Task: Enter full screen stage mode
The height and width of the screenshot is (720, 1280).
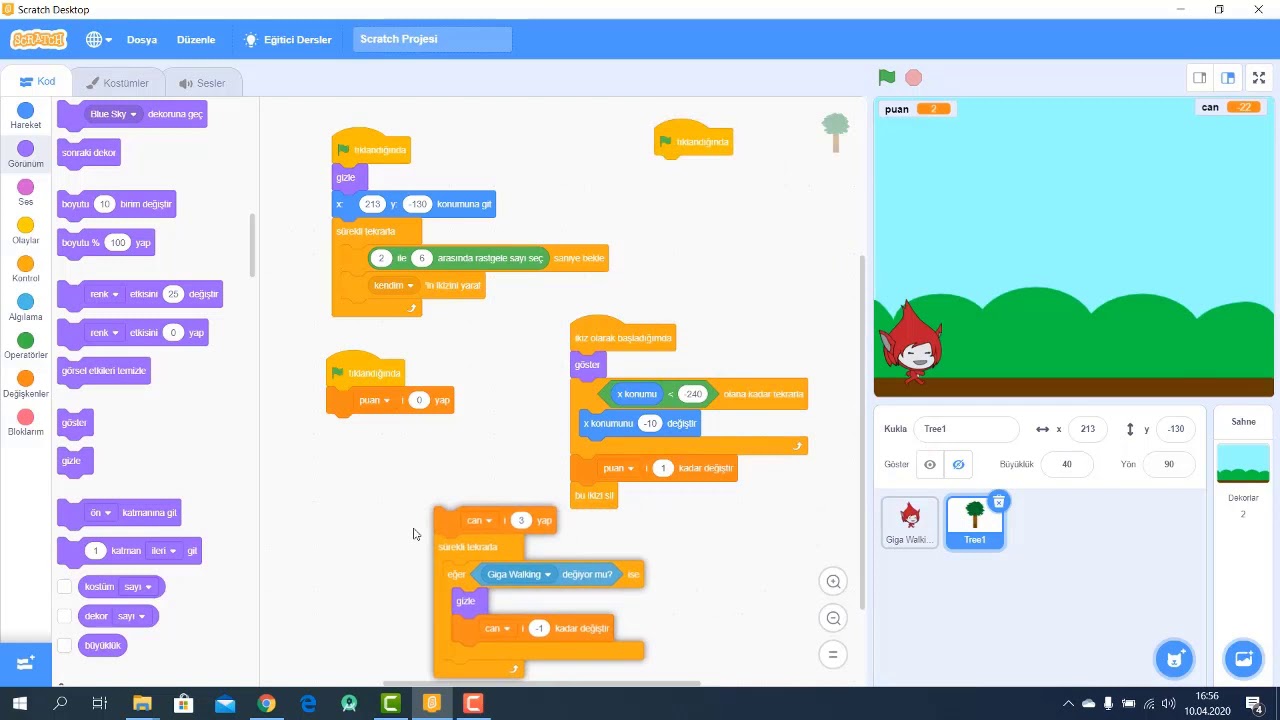Action: point(1259,78)
